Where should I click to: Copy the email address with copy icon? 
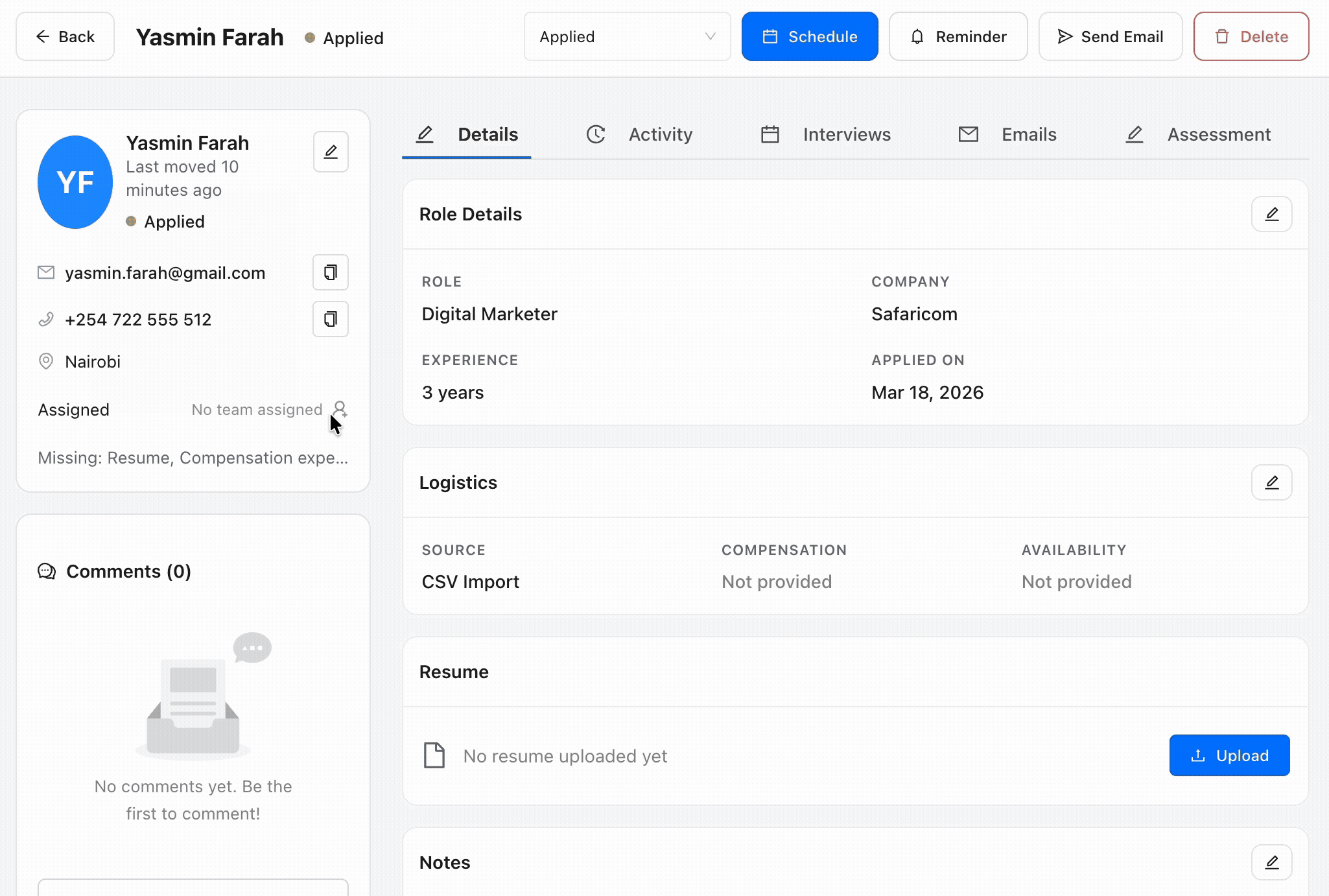point(331,272)
